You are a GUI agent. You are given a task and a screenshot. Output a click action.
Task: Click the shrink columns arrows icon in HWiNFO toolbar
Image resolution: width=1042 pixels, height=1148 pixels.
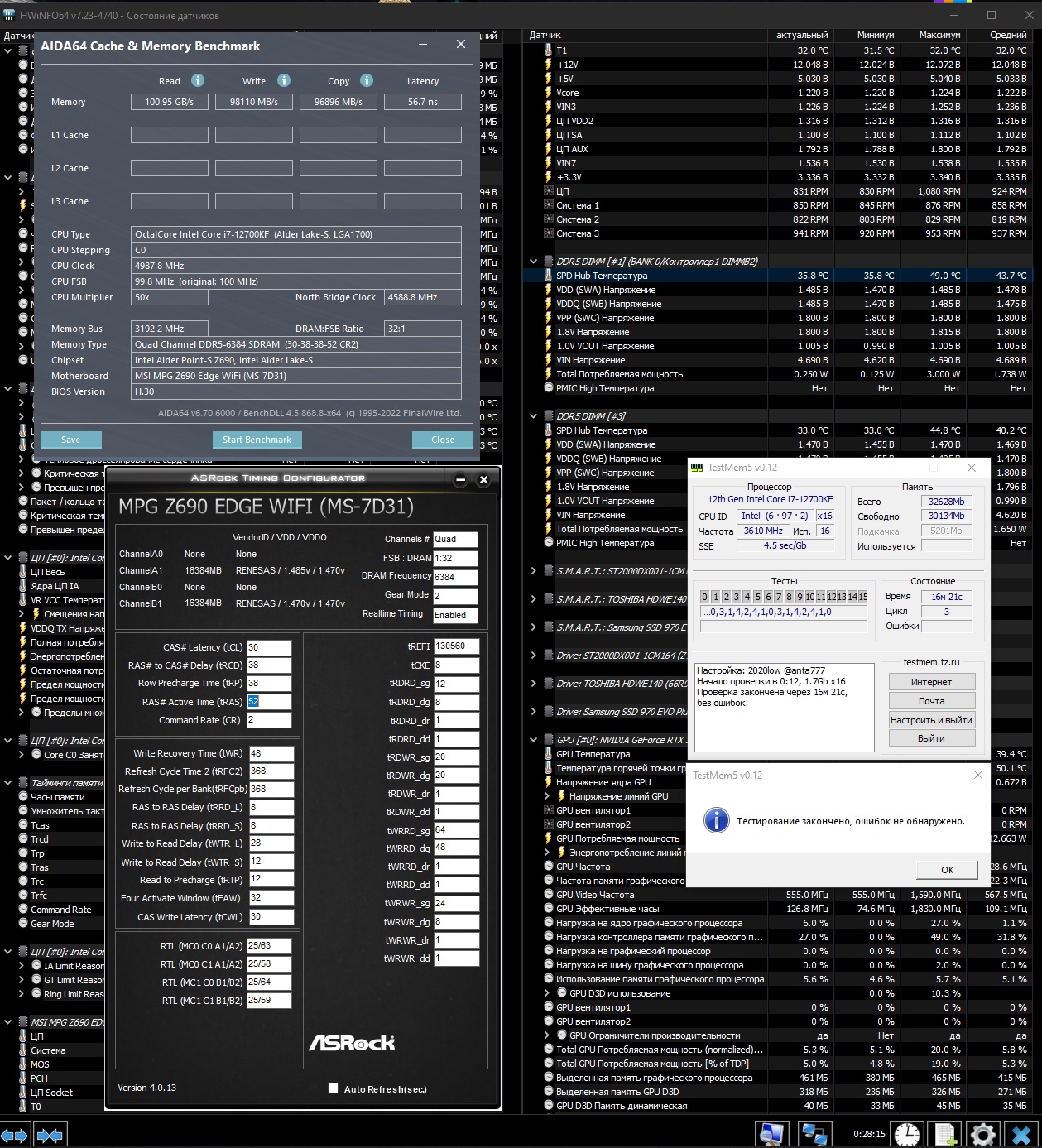50,1135
